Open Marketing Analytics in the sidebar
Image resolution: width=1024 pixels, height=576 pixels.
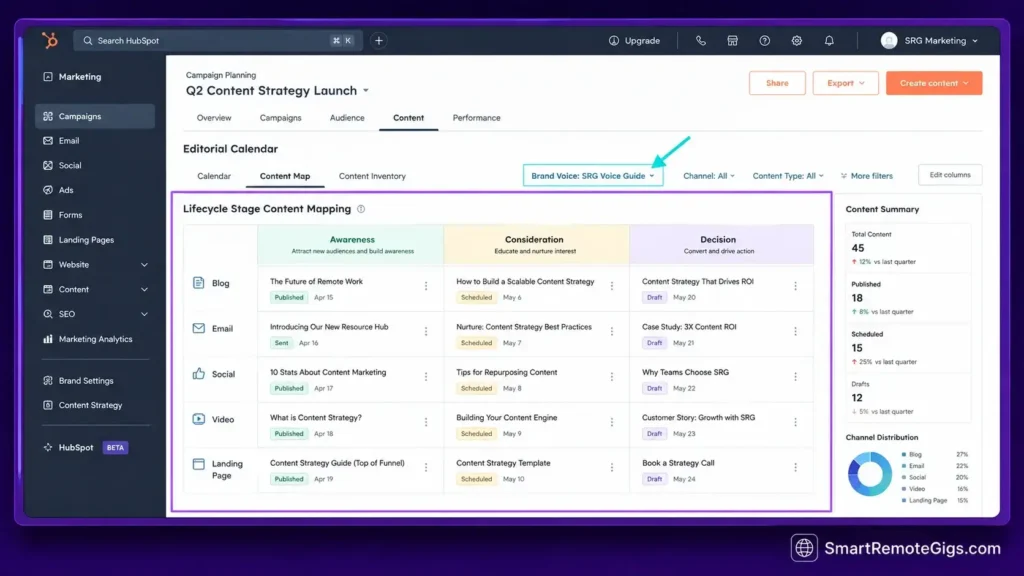pos(95,339)
